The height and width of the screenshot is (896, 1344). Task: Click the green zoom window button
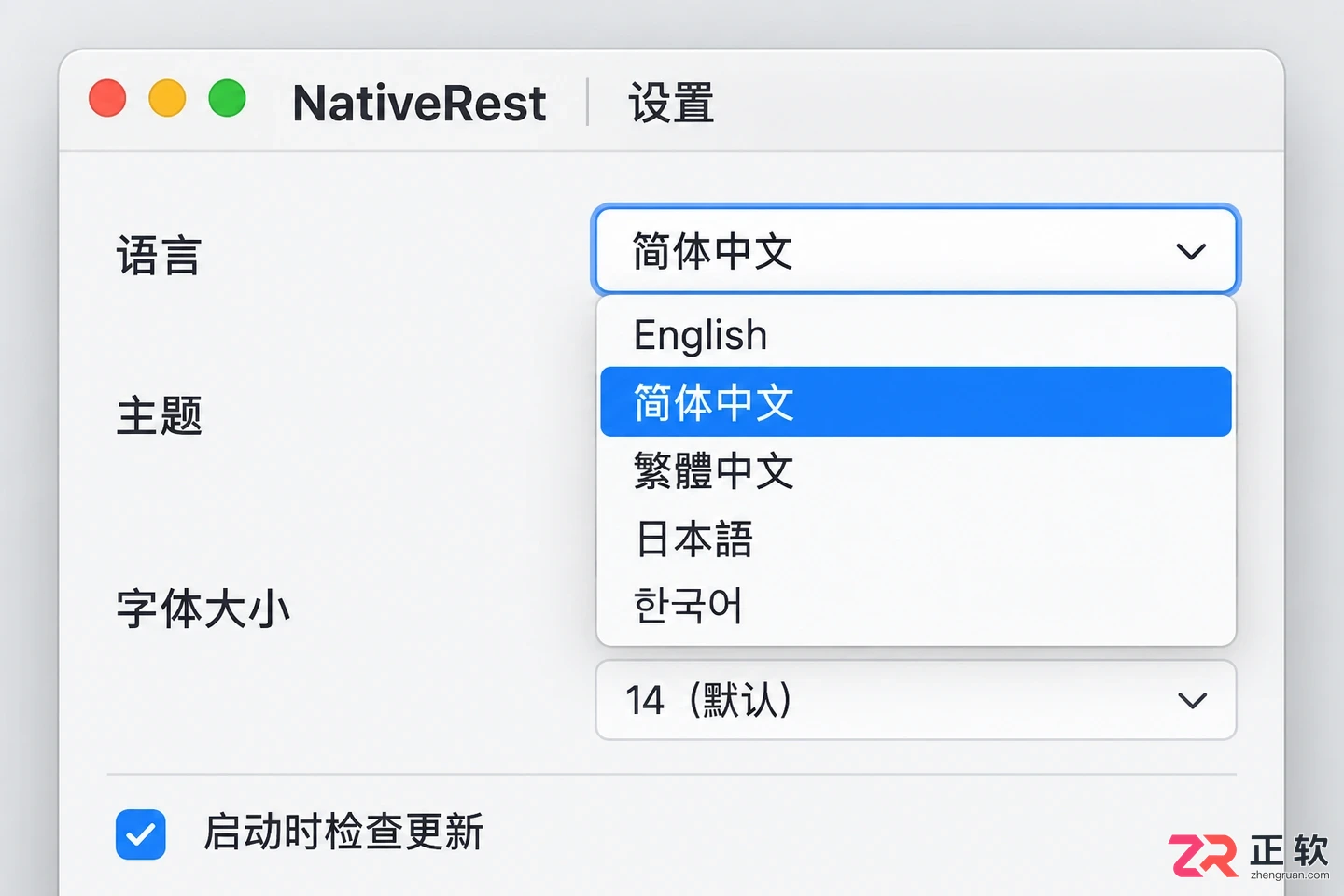[x=227, y=98]
